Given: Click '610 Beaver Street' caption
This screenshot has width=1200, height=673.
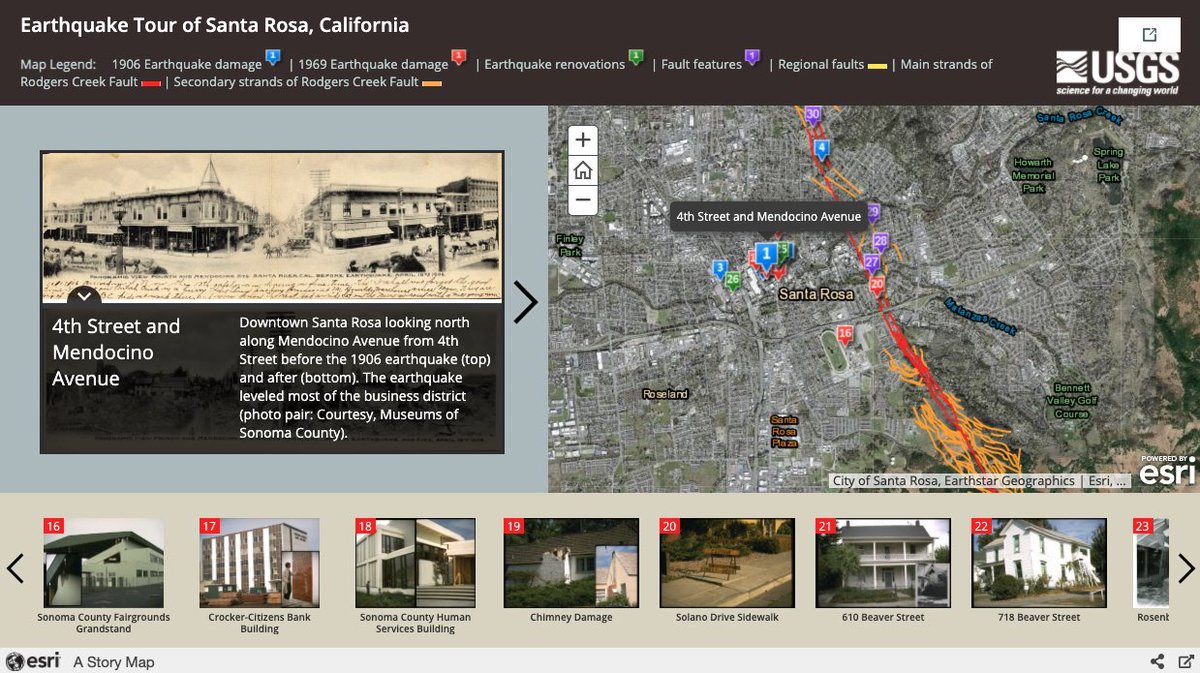Looking at the screenshot, I should (884, 617).
